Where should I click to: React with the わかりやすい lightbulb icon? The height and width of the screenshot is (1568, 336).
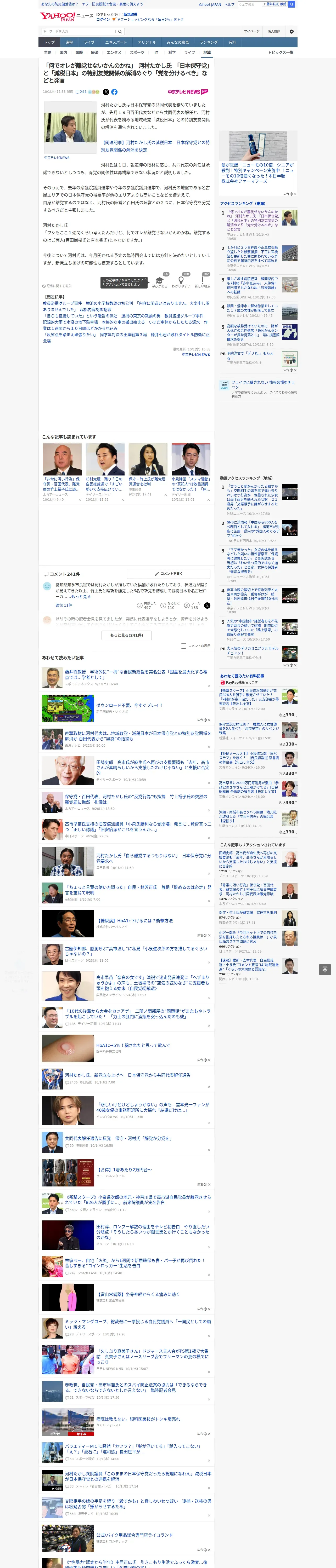click(181, 280)
